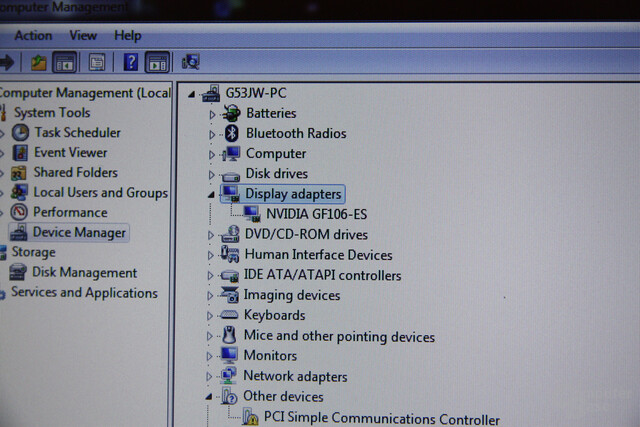640x427 pixels.
Task: Toggle show/hide action pane button
Action: (x=157, y=62)
